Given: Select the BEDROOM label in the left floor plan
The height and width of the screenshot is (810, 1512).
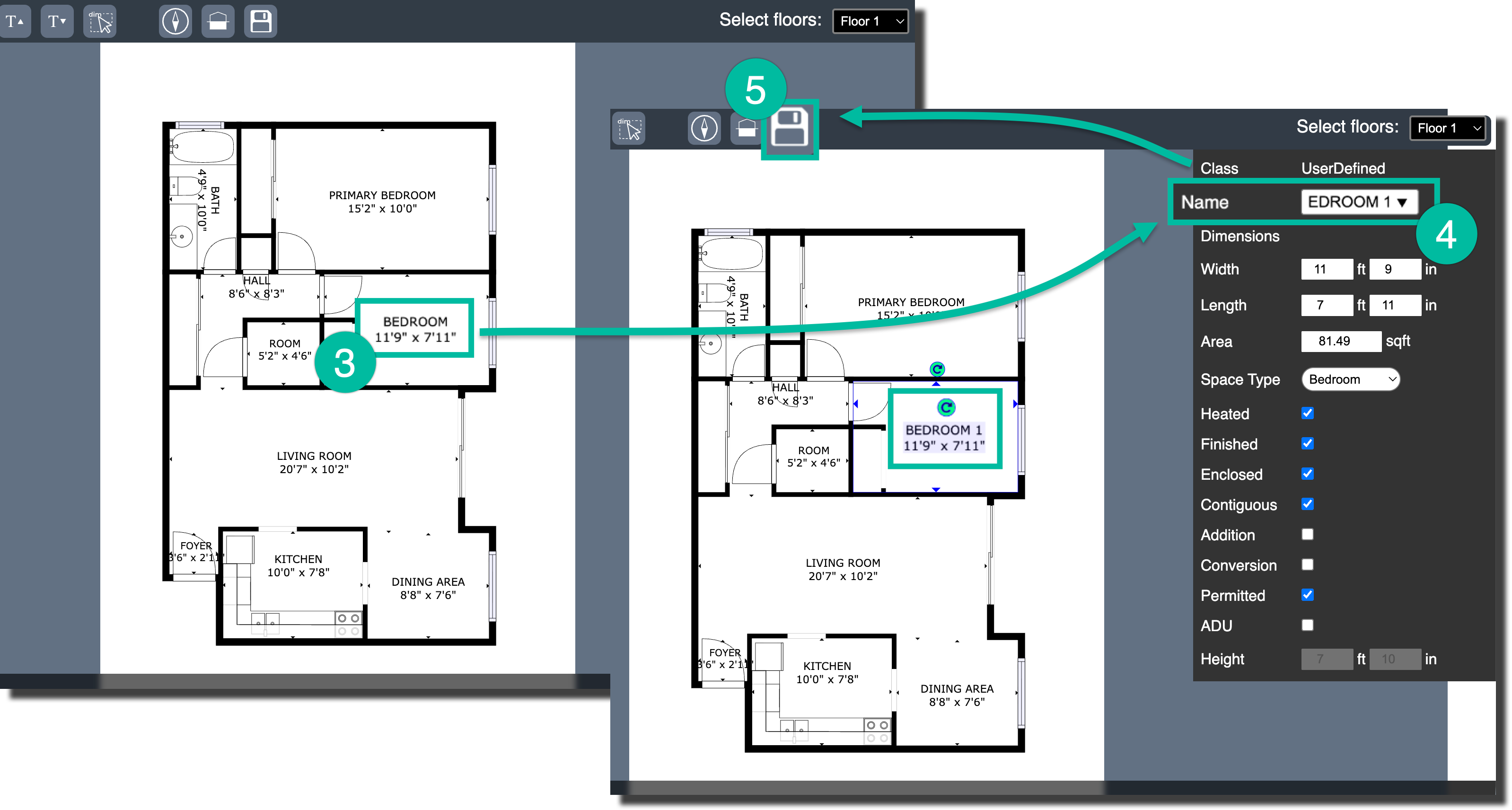Looking at the screenshot, I should (415, 329).
